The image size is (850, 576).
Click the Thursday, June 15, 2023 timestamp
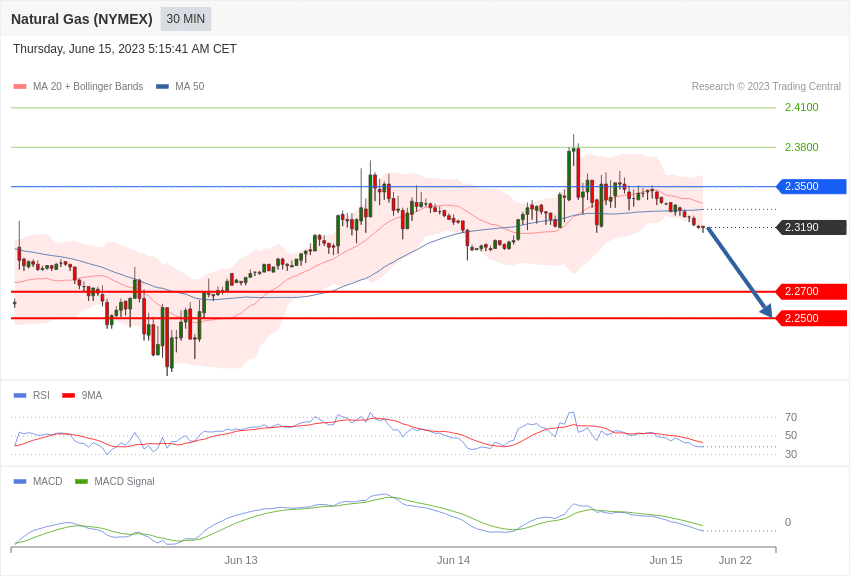(125, 49)
